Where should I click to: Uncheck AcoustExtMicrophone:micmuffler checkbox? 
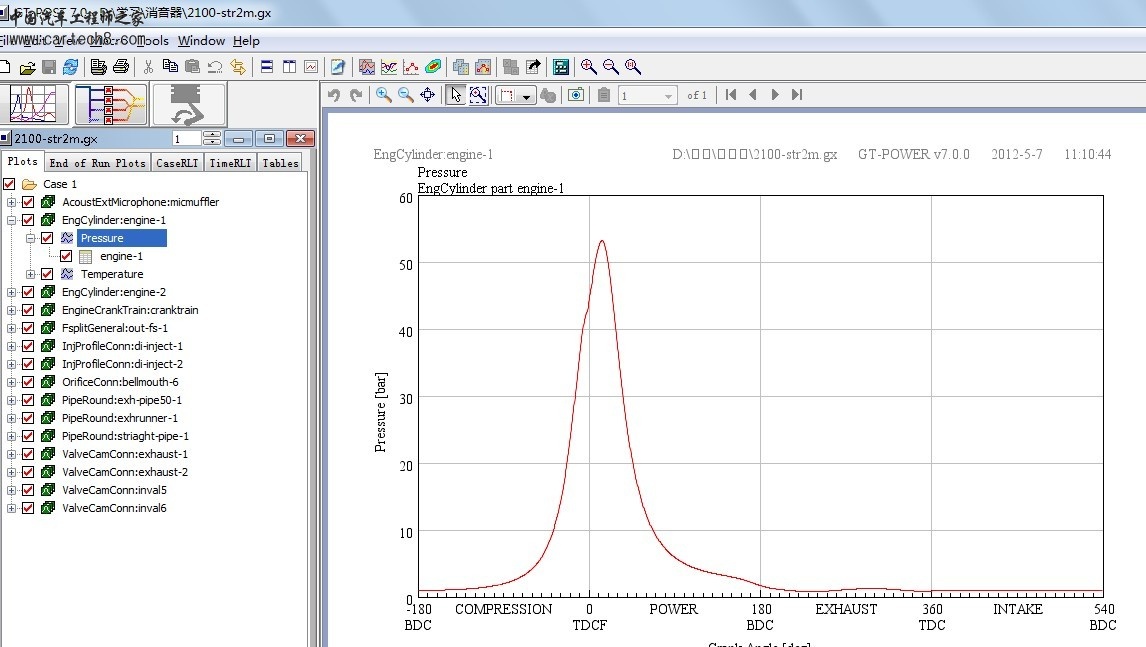(x=29, y=202)
